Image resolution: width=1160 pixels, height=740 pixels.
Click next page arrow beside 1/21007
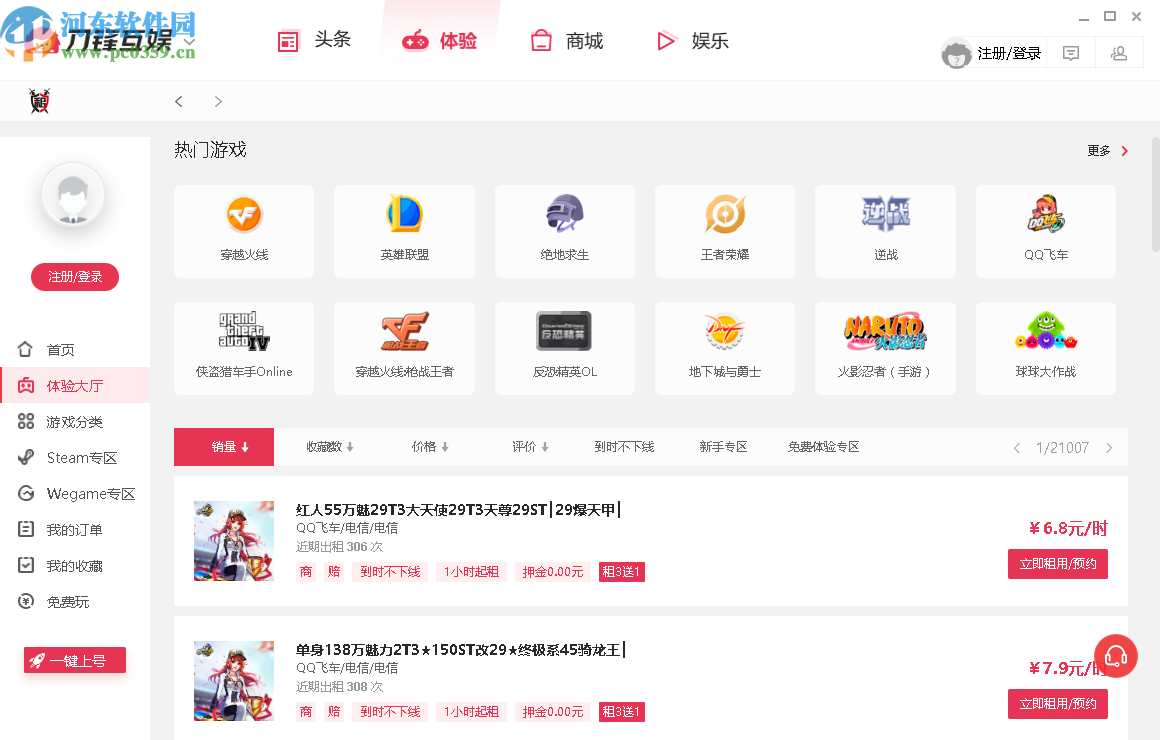tap(1108, 448)
